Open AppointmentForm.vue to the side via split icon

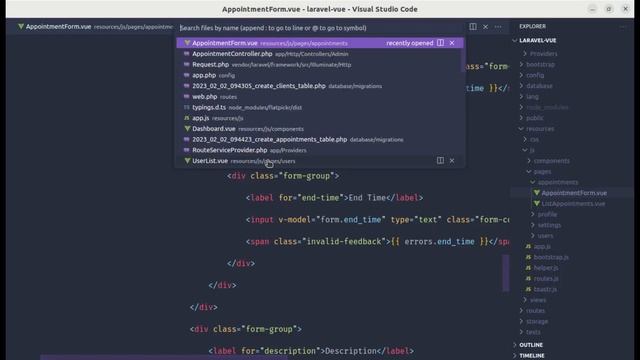[440, 43]
